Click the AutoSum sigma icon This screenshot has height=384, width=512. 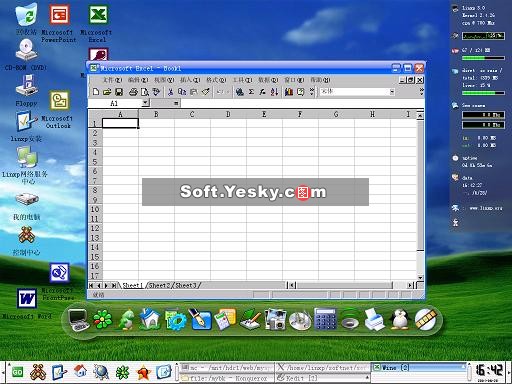(x=251, y=92)
